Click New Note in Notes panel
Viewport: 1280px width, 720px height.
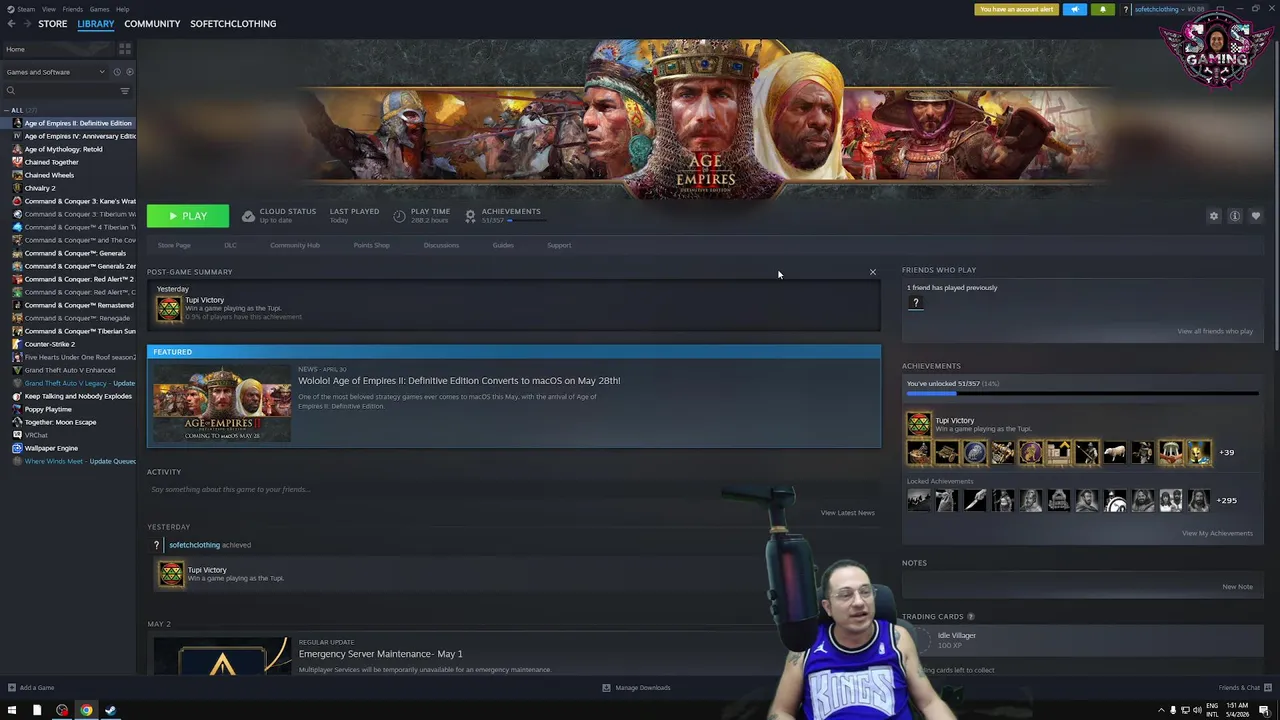(x=1237, y=587)
